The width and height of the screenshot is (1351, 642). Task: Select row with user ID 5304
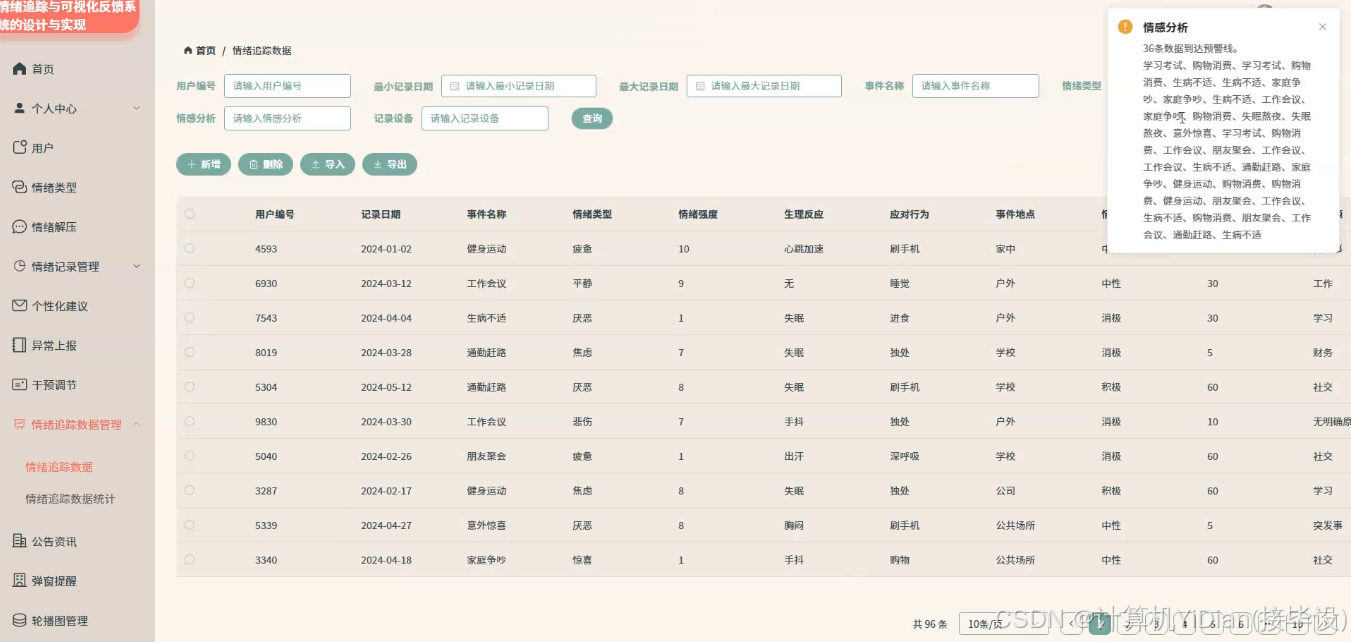tap(190, 387)
